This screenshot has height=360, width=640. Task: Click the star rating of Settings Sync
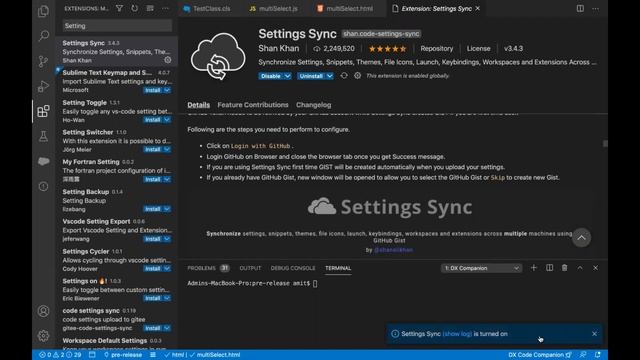pyautogui.click(x=387, y=49)
